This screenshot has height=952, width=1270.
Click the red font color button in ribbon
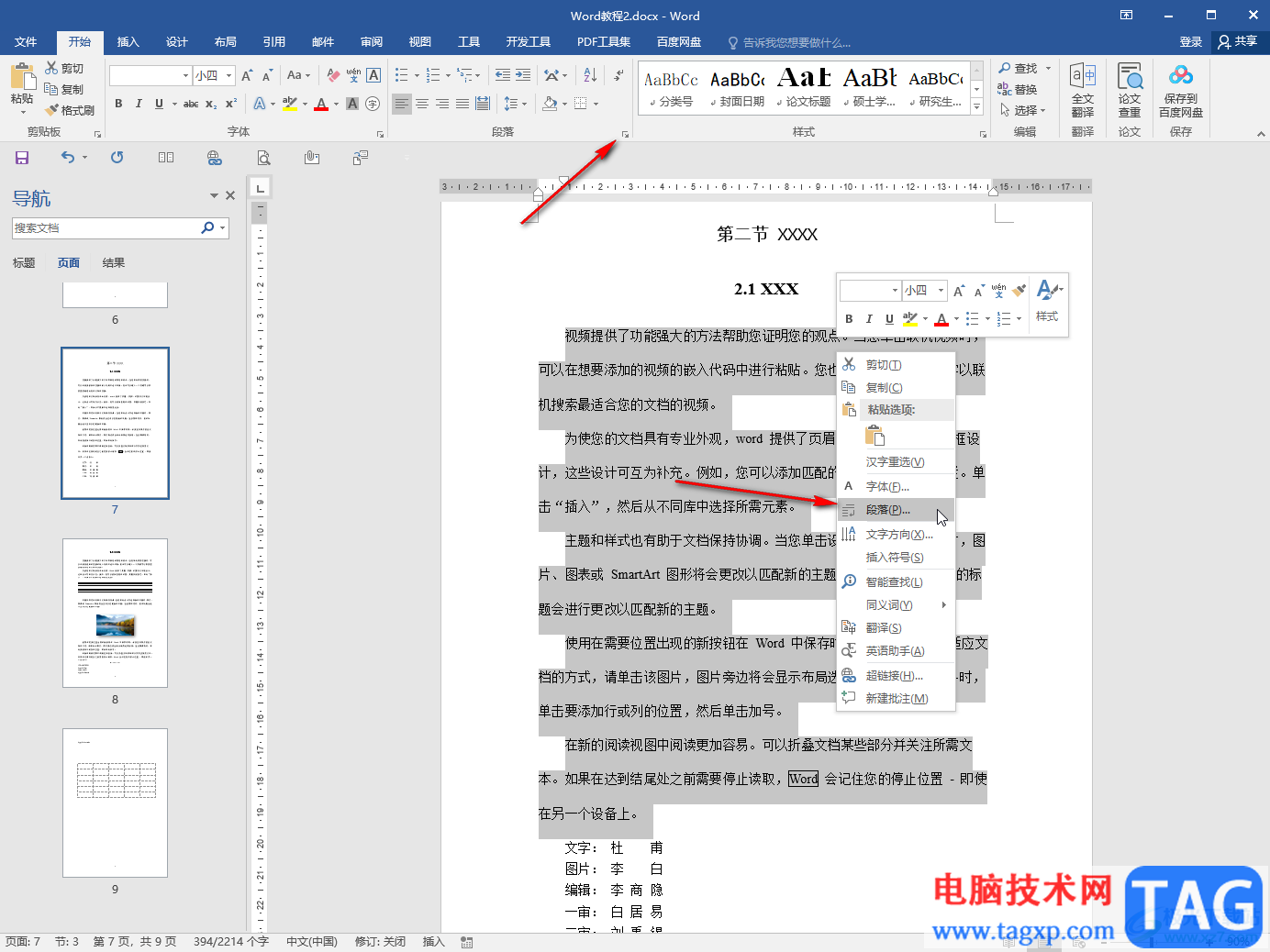[x=321, y=104]
